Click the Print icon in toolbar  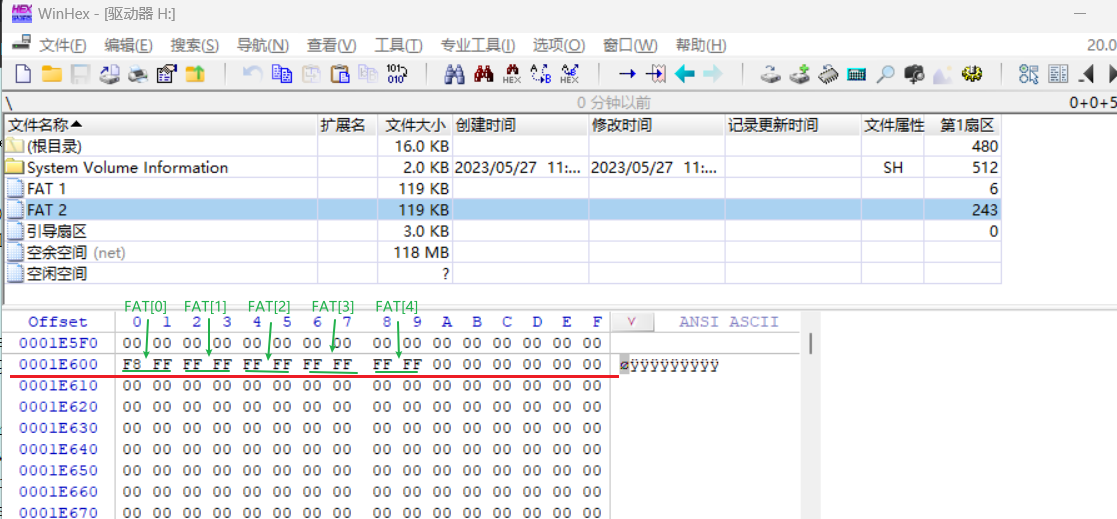(137, 73)
